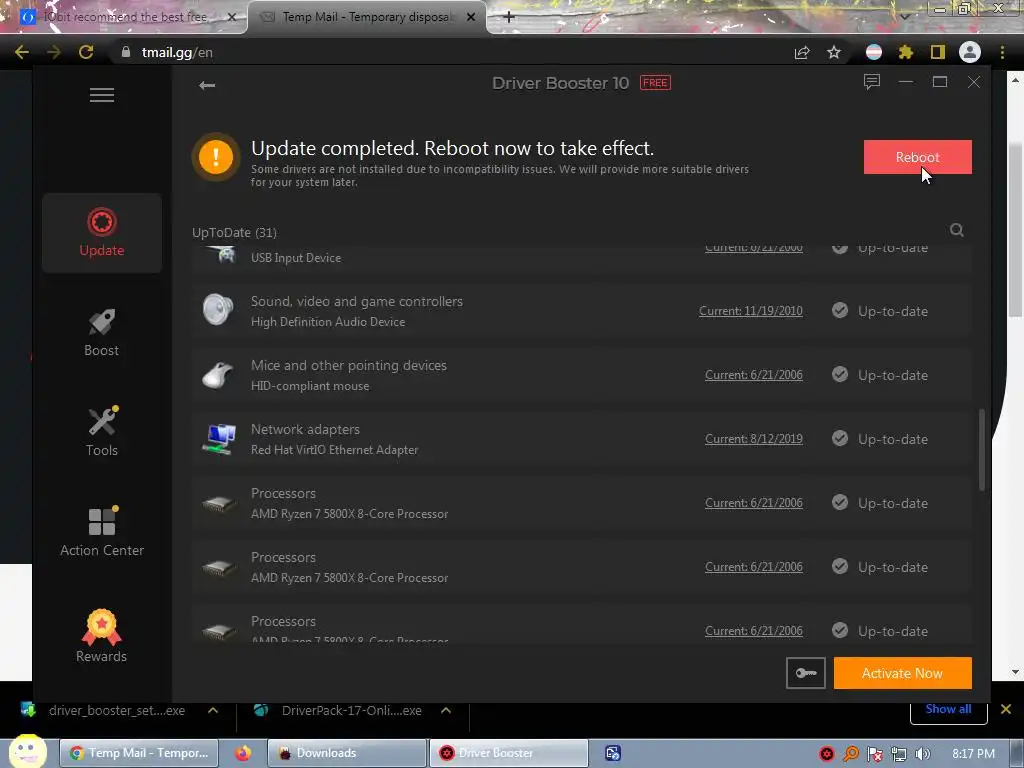Click the browser reload icon
1024x768 pixels.
click(86, 52)
